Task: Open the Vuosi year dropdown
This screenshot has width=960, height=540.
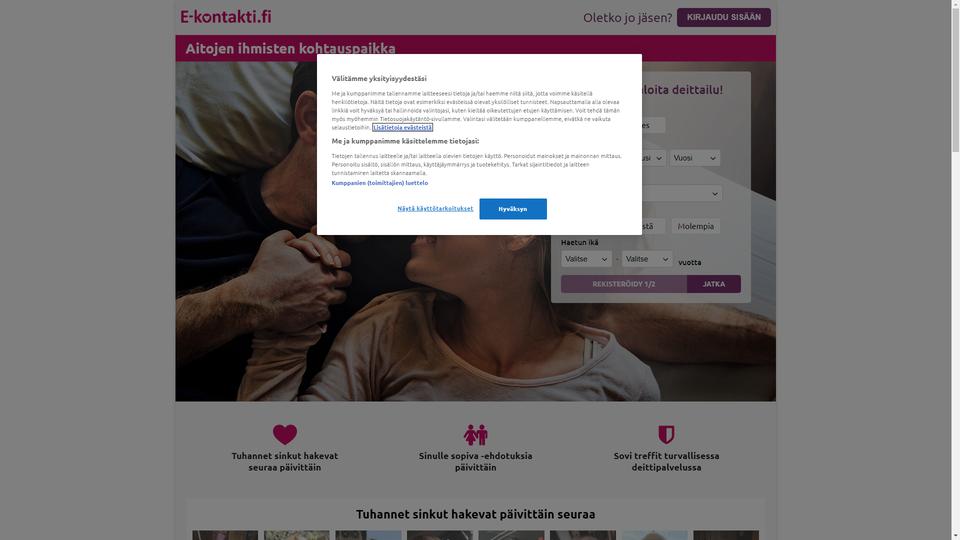Action: [694, 158]
